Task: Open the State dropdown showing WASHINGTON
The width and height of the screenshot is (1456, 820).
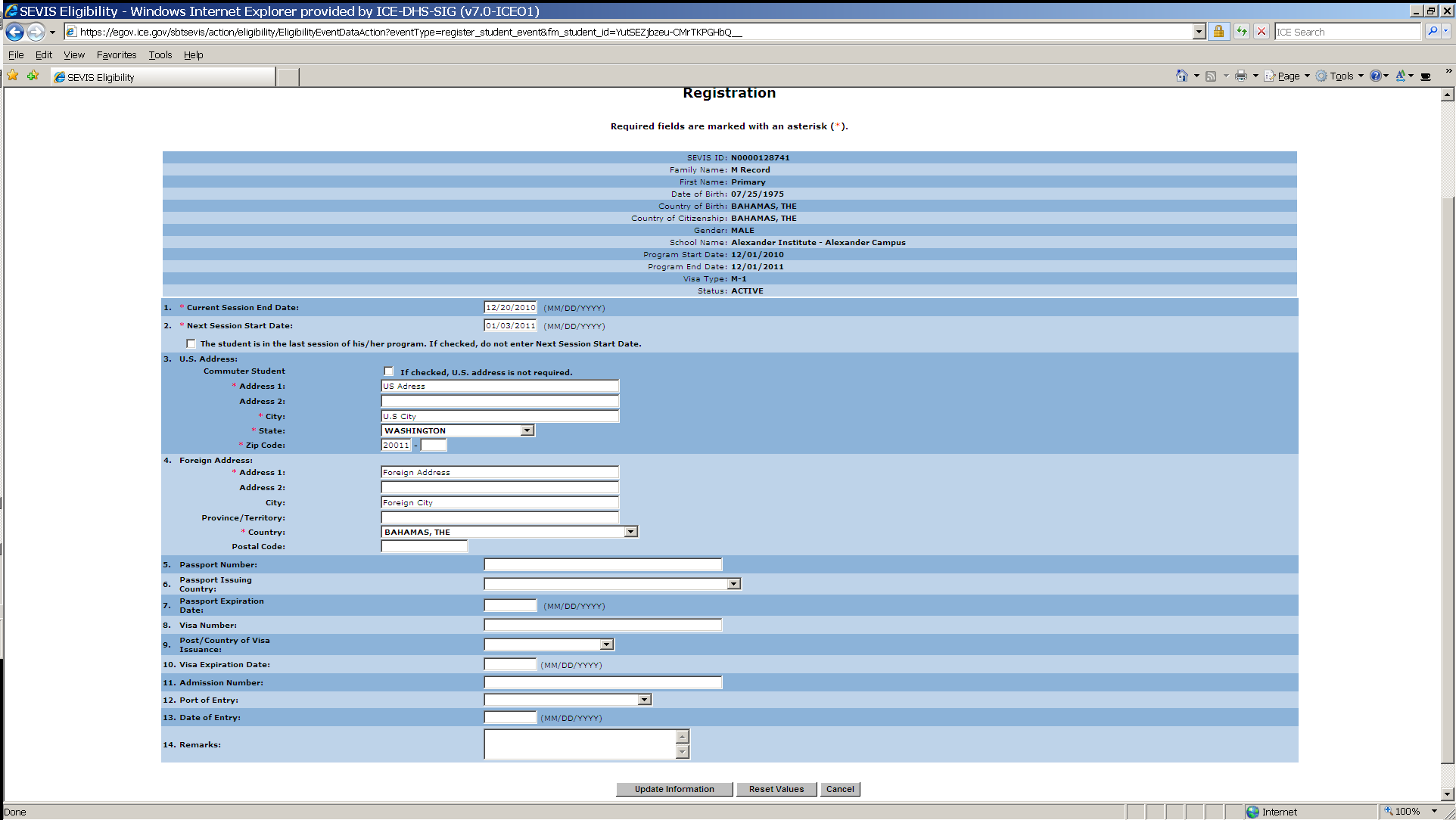Action: click(527, 430)
